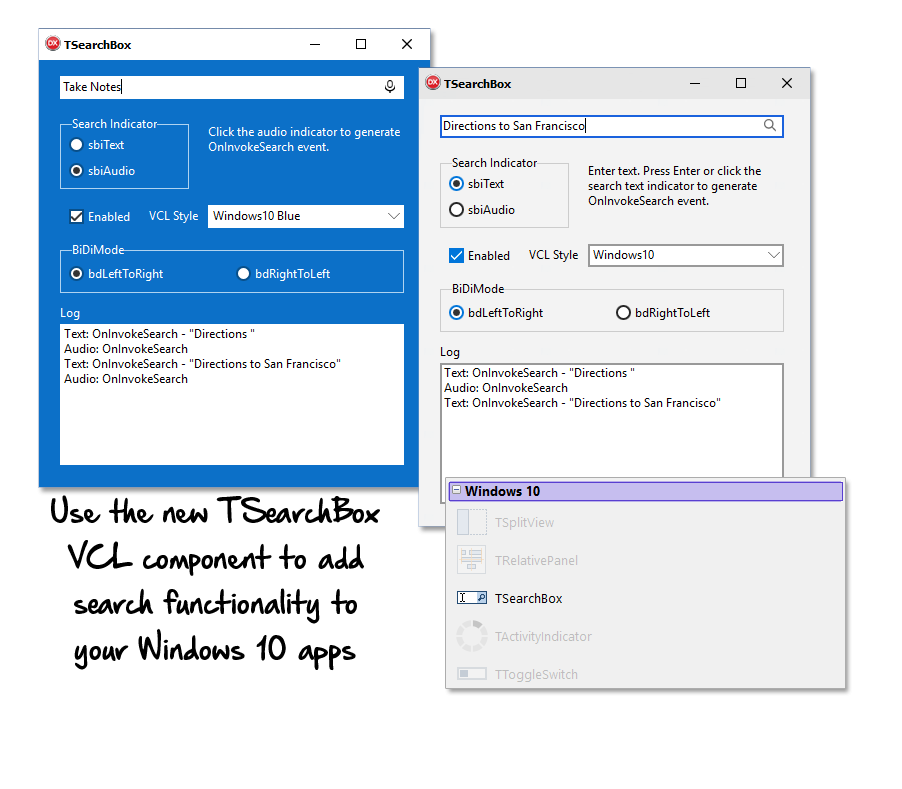Click the microphone audio indicator in blue window

click(x=389, y=86)
